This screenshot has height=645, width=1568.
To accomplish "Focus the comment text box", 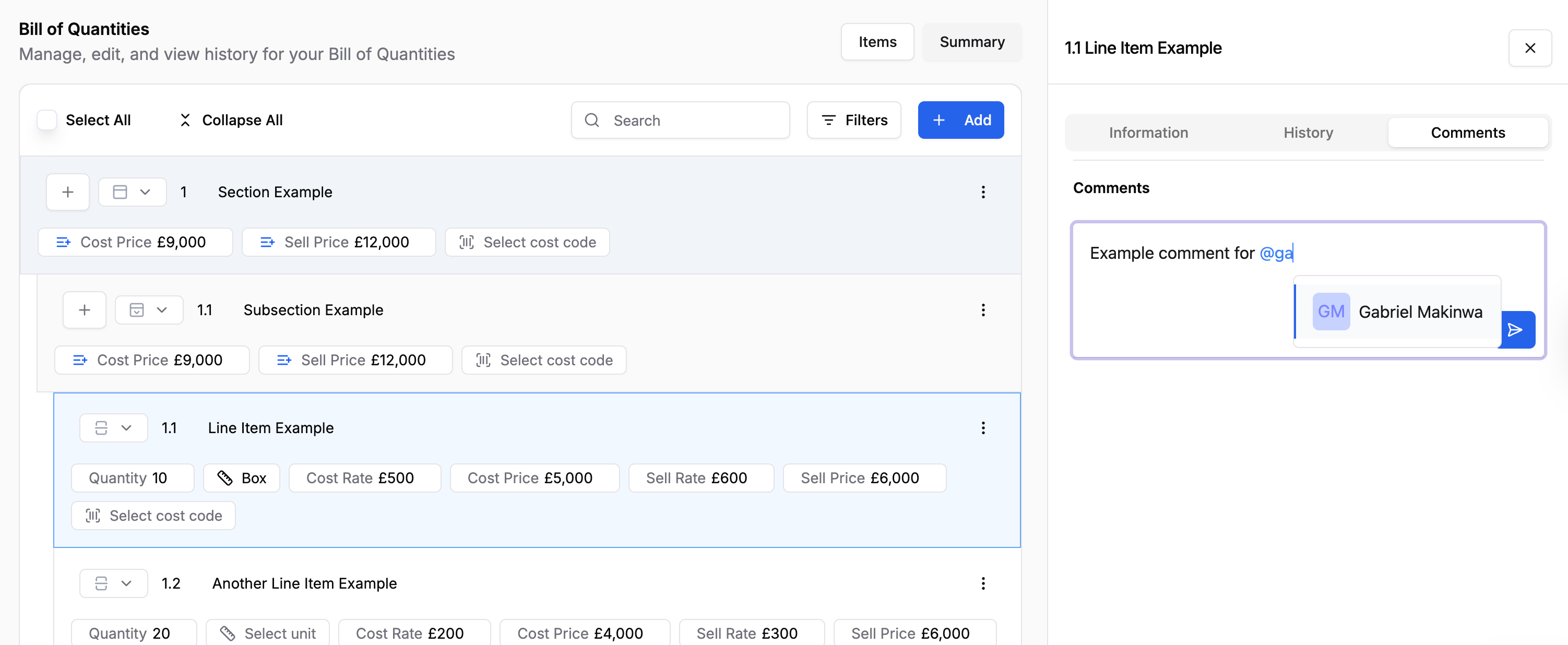I will pyautogui.click(x=1308, y=290).
